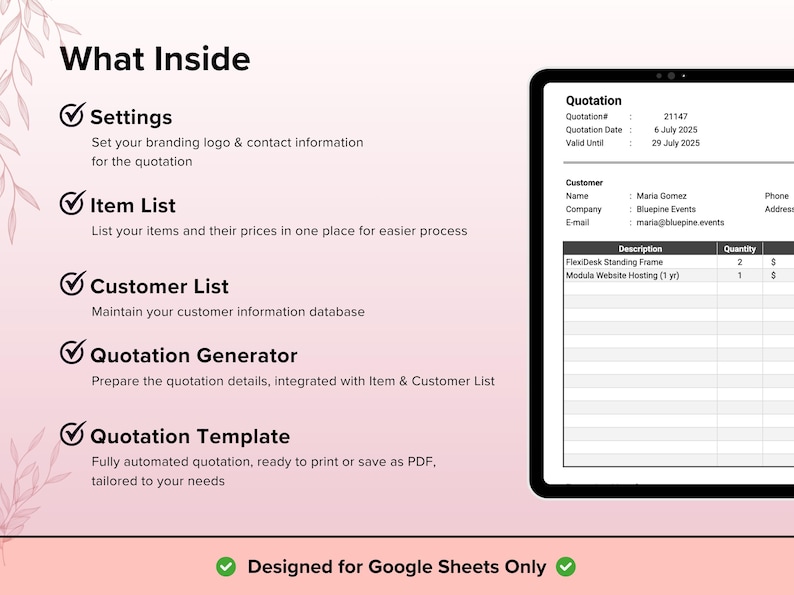Select the quotation date '6 July 2025'
Image resolution: width=794 pixels, height=595 pixels.
point(676,130)
